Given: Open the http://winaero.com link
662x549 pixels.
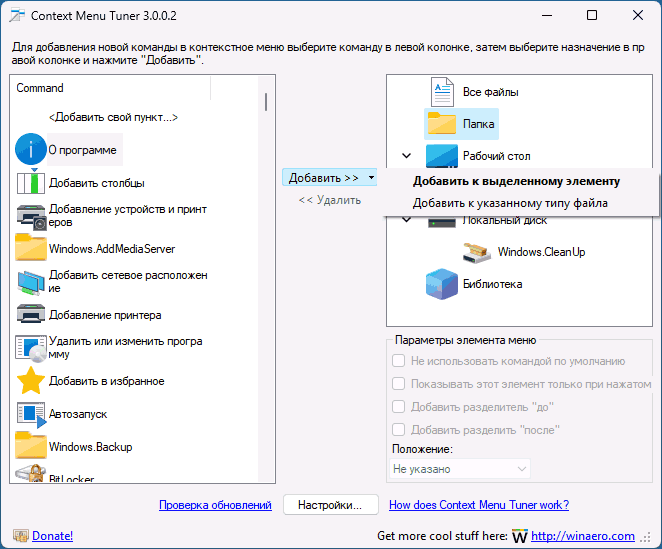Looking at the screenshot, I should [x=583, y=536].
